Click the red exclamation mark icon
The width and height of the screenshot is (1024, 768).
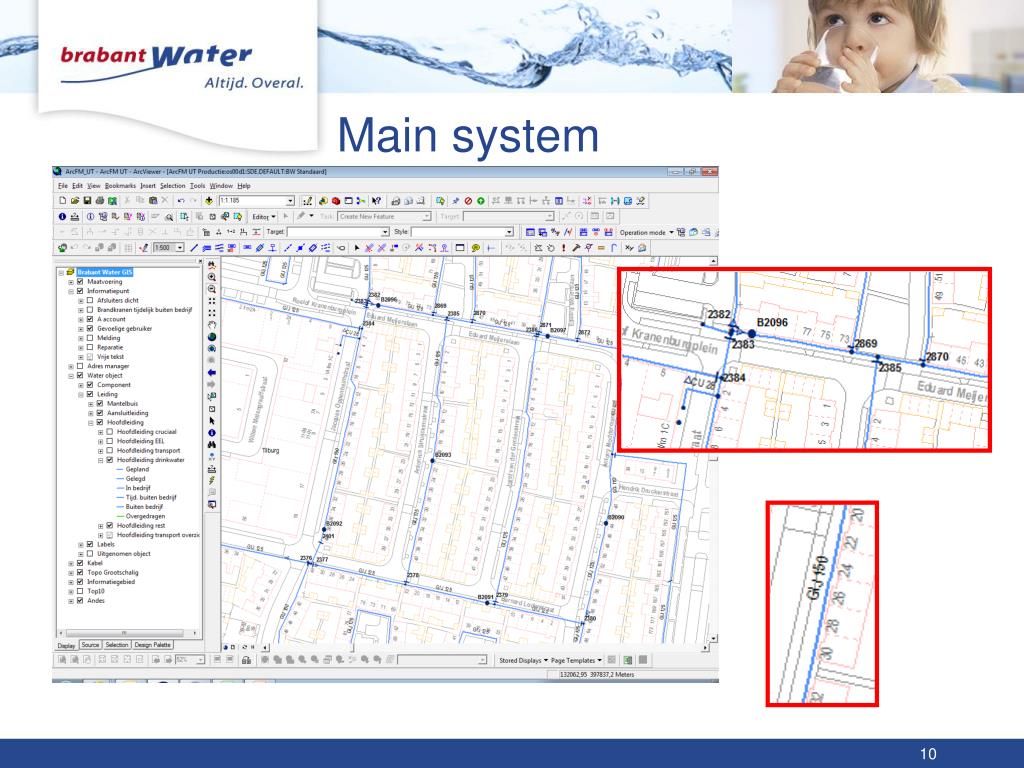(x=564, y=248)
